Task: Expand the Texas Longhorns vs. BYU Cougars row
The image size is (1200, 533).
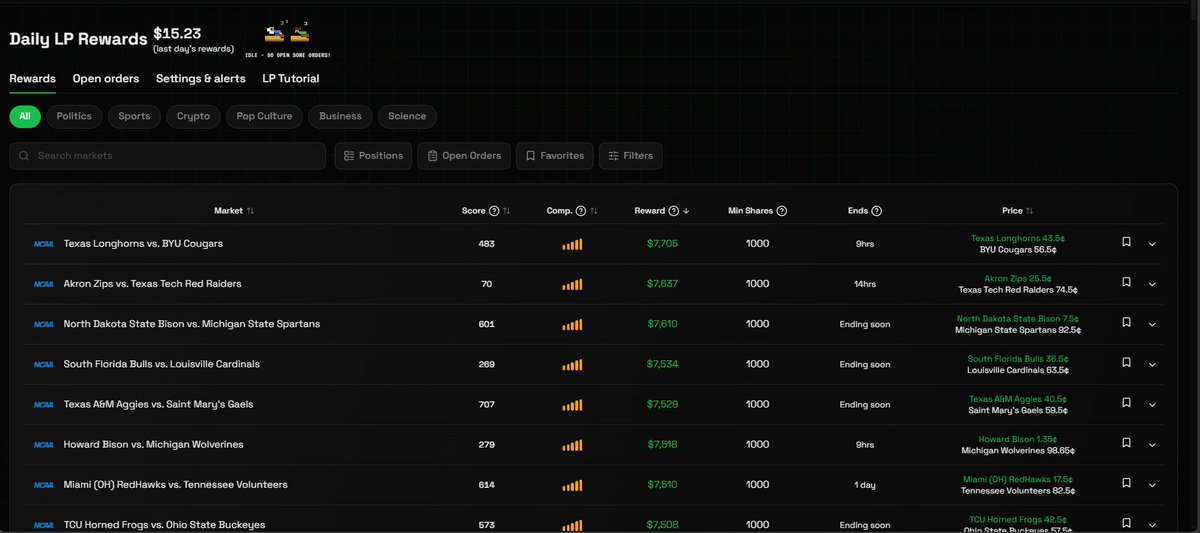Action: tap(1152, 244)
